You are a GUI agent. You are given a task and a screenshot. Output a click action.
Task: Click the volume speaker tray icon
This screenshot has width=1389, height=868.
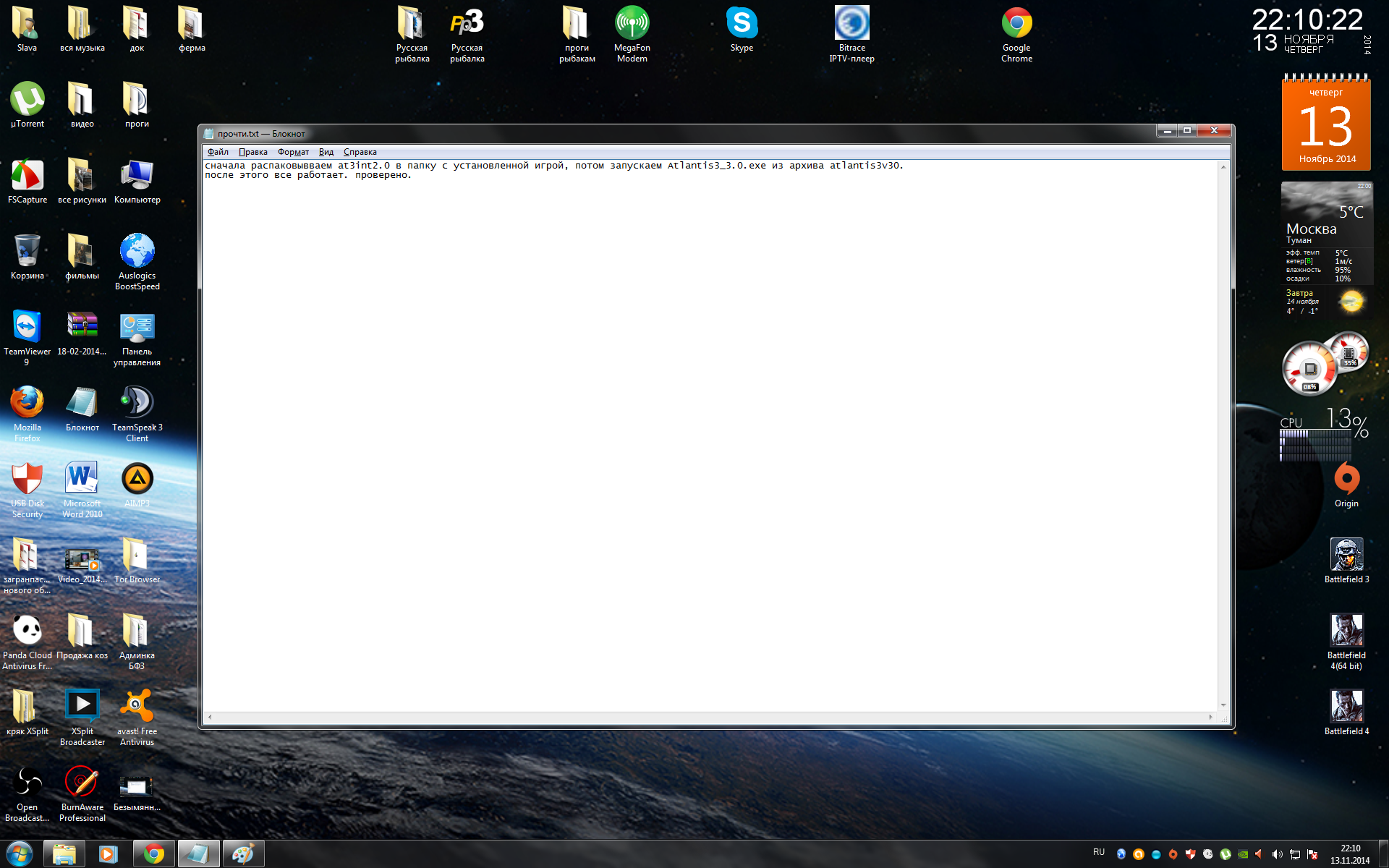coord(1277,854)
